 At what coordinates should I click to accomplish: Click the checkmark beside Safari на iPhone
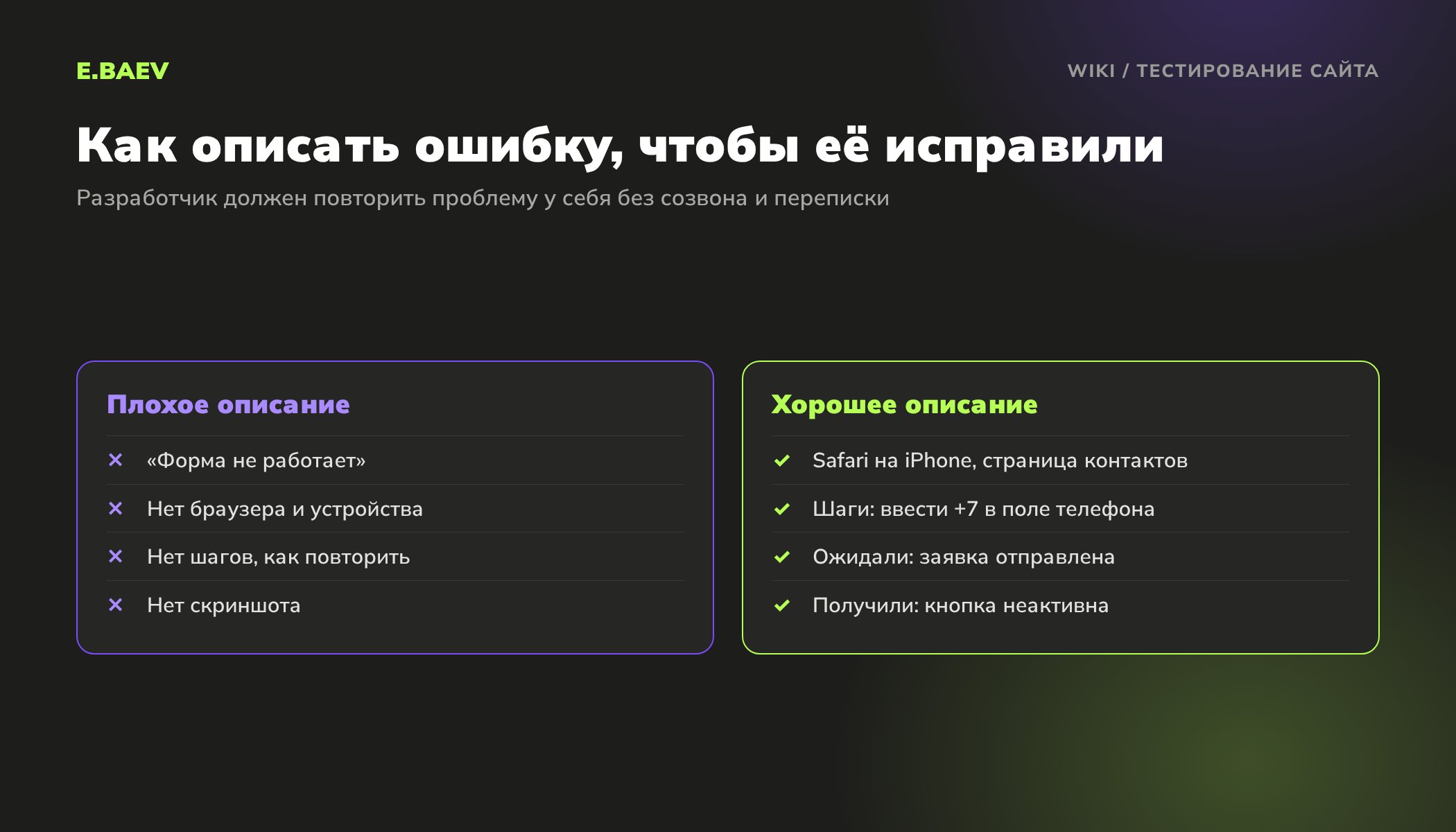782,460
